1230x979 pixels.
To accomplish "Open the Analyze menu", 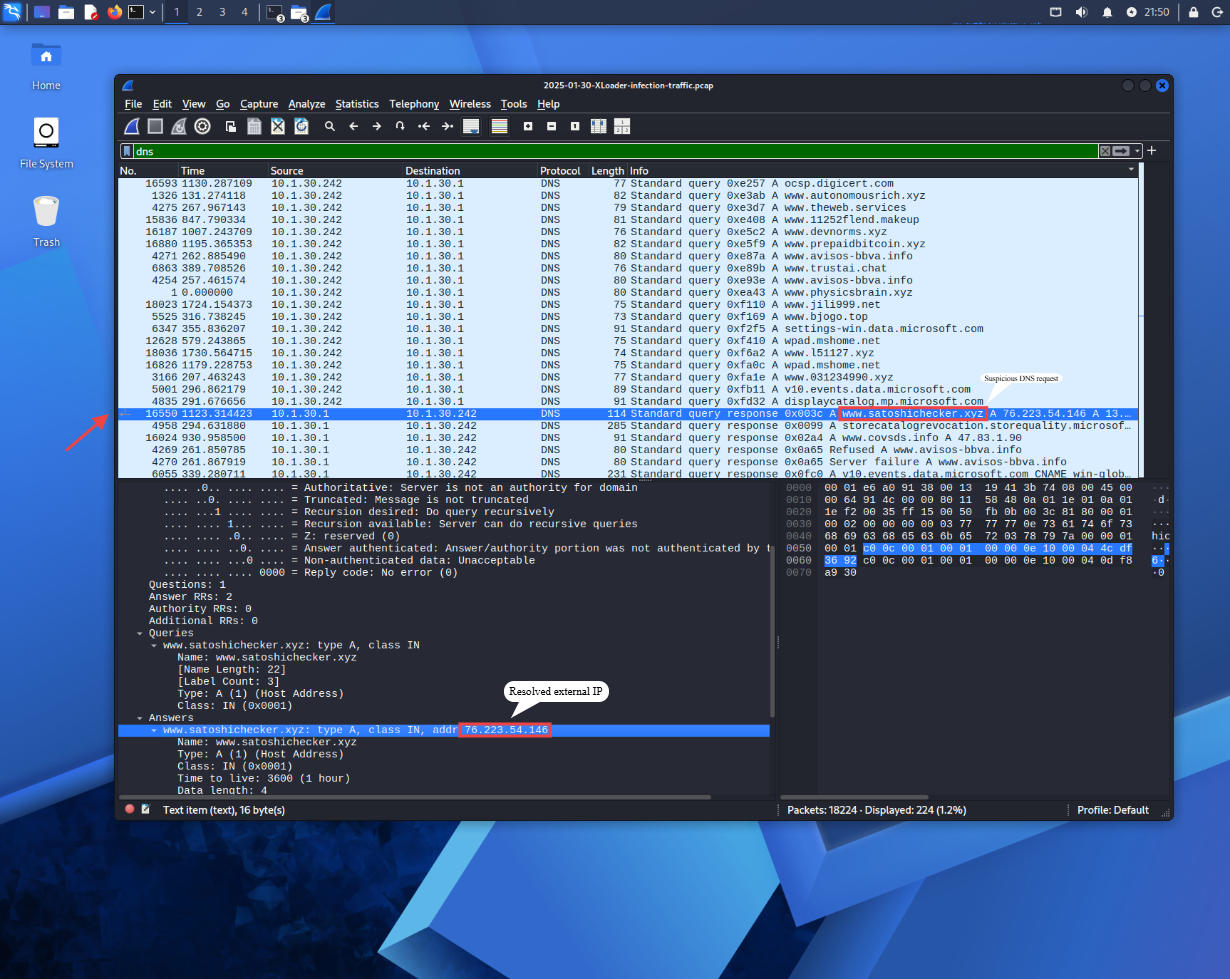I will point(307,104).
